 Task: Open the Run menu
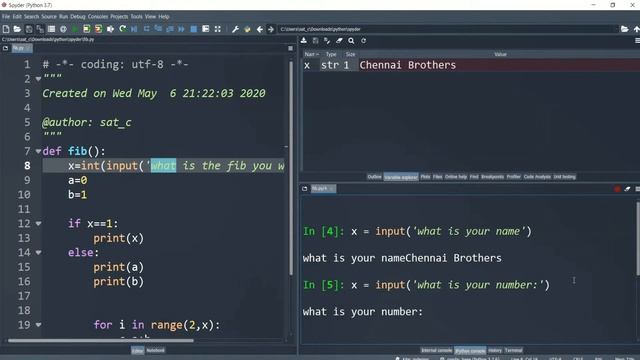(x=63, y=17)
